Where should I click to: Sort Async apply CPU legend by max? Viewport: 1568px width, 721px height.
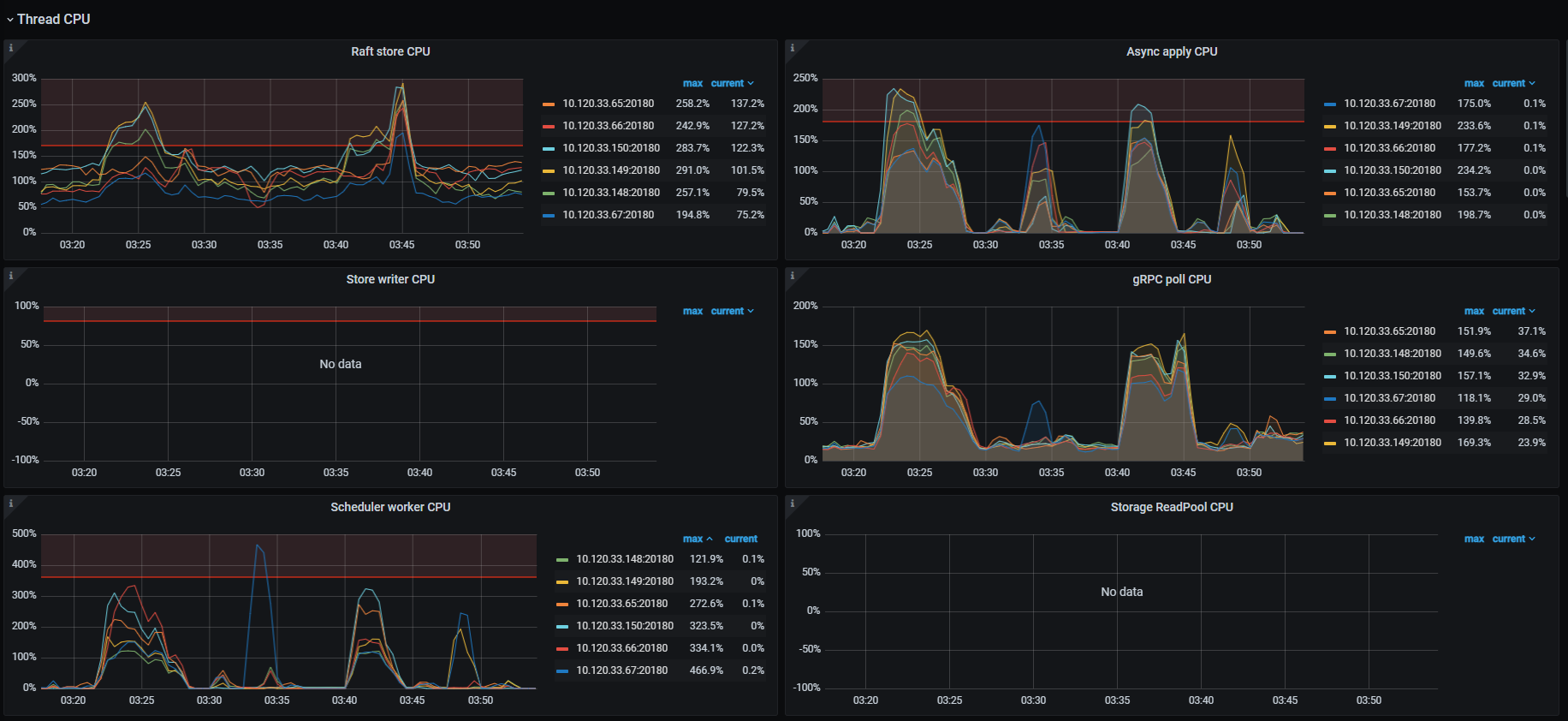pyautogui.click(x=1474, y=83)
